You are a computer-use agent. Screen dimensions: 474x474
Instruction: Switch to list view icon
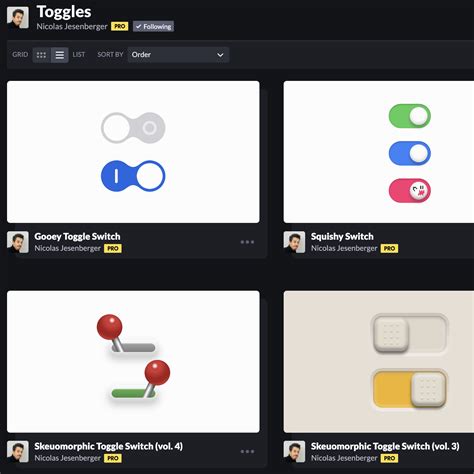[x=60, y=55]
